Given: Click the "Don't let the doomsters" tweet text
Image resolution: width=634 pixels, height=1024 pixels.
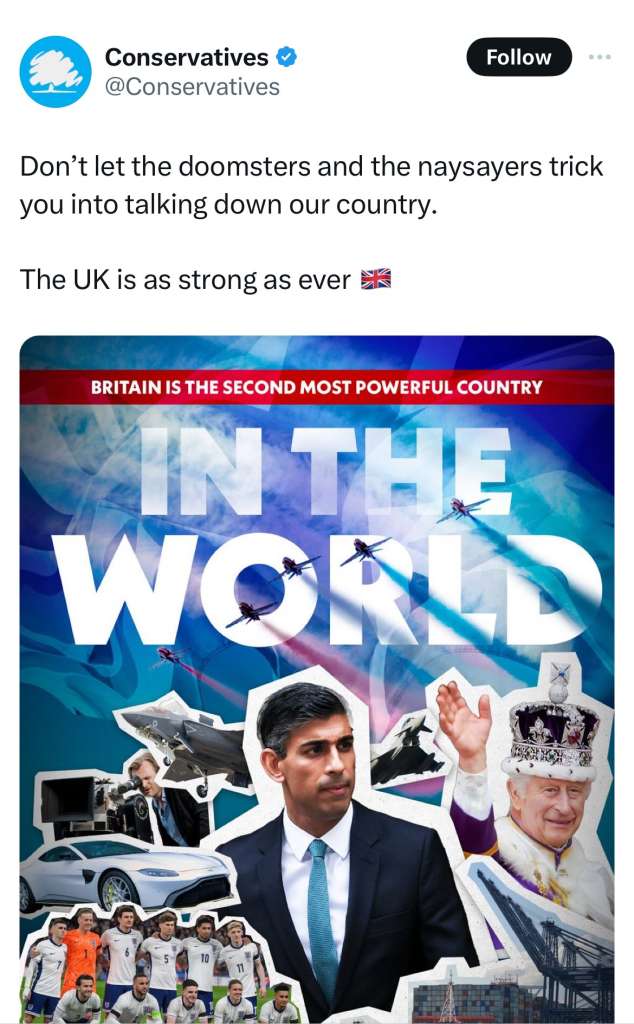Looking at the screenshot, I should pos(311,185).
